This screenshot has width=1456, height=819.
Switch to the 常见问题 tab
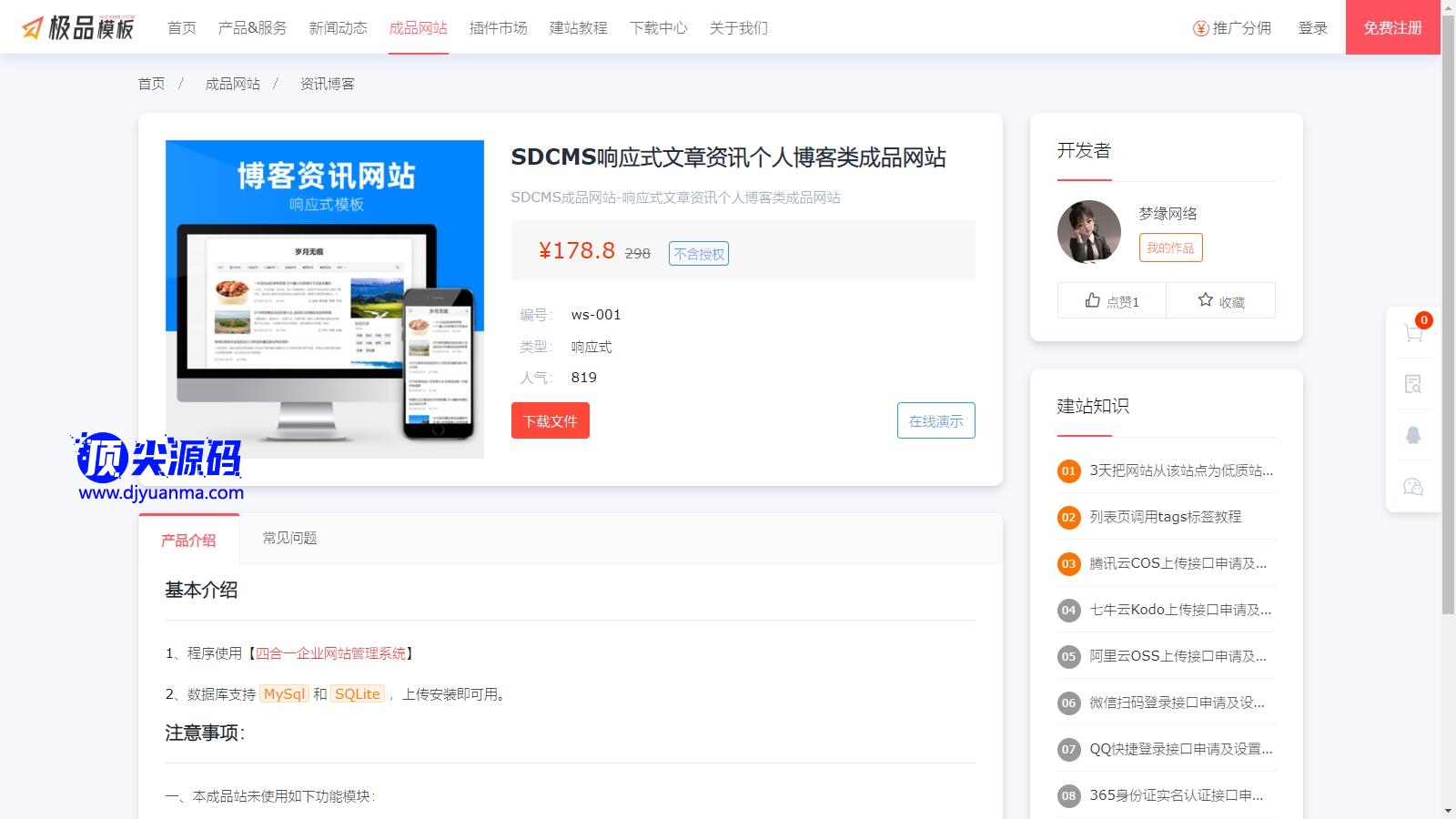click(289, 538)
